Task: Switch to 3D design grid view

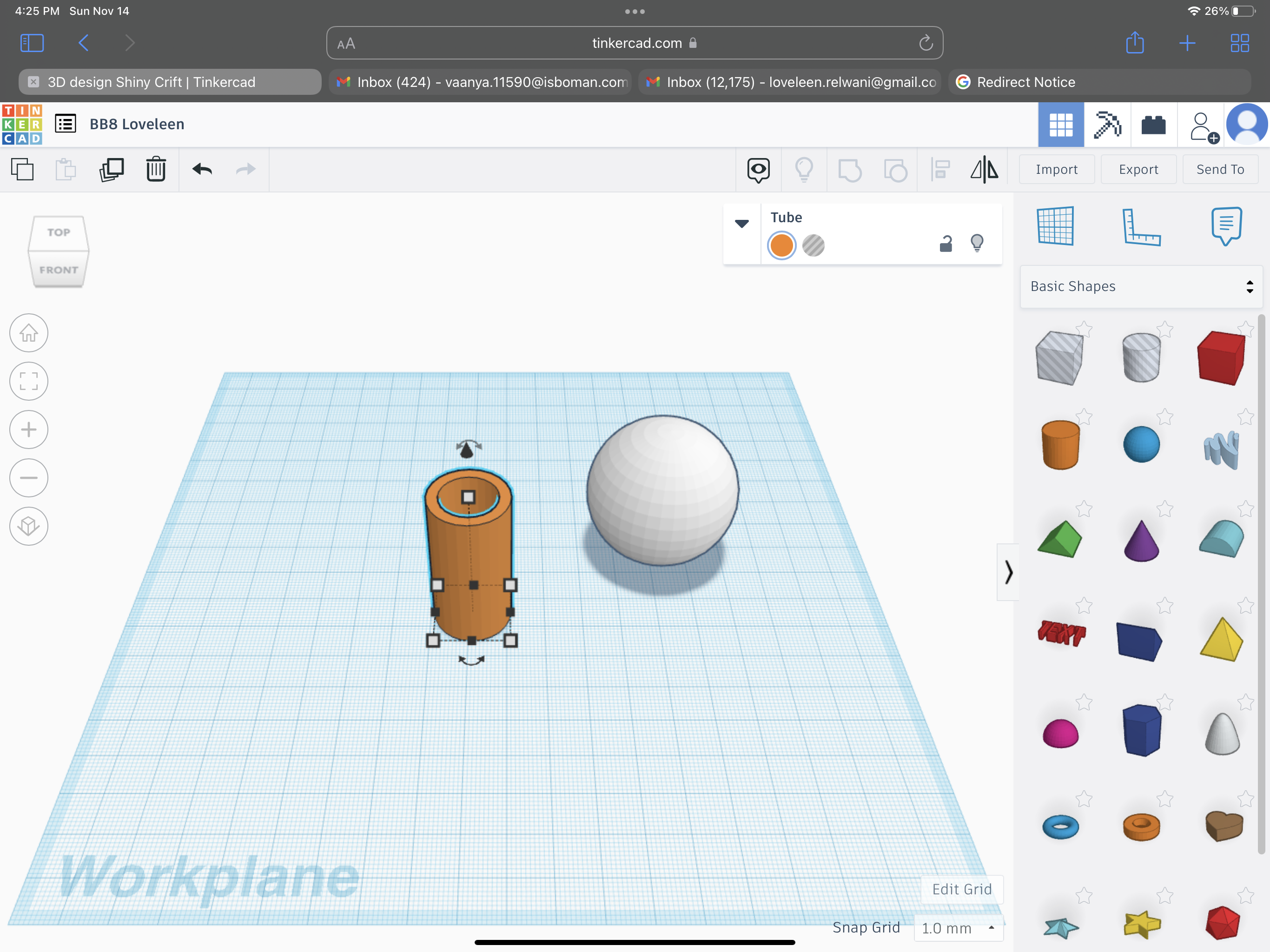Action: [x=1061, y=125]
